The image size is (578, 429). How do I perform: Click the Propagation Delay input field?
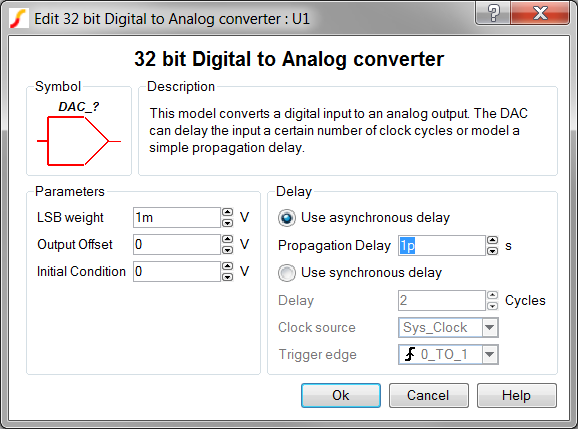(x=442, y=245)
